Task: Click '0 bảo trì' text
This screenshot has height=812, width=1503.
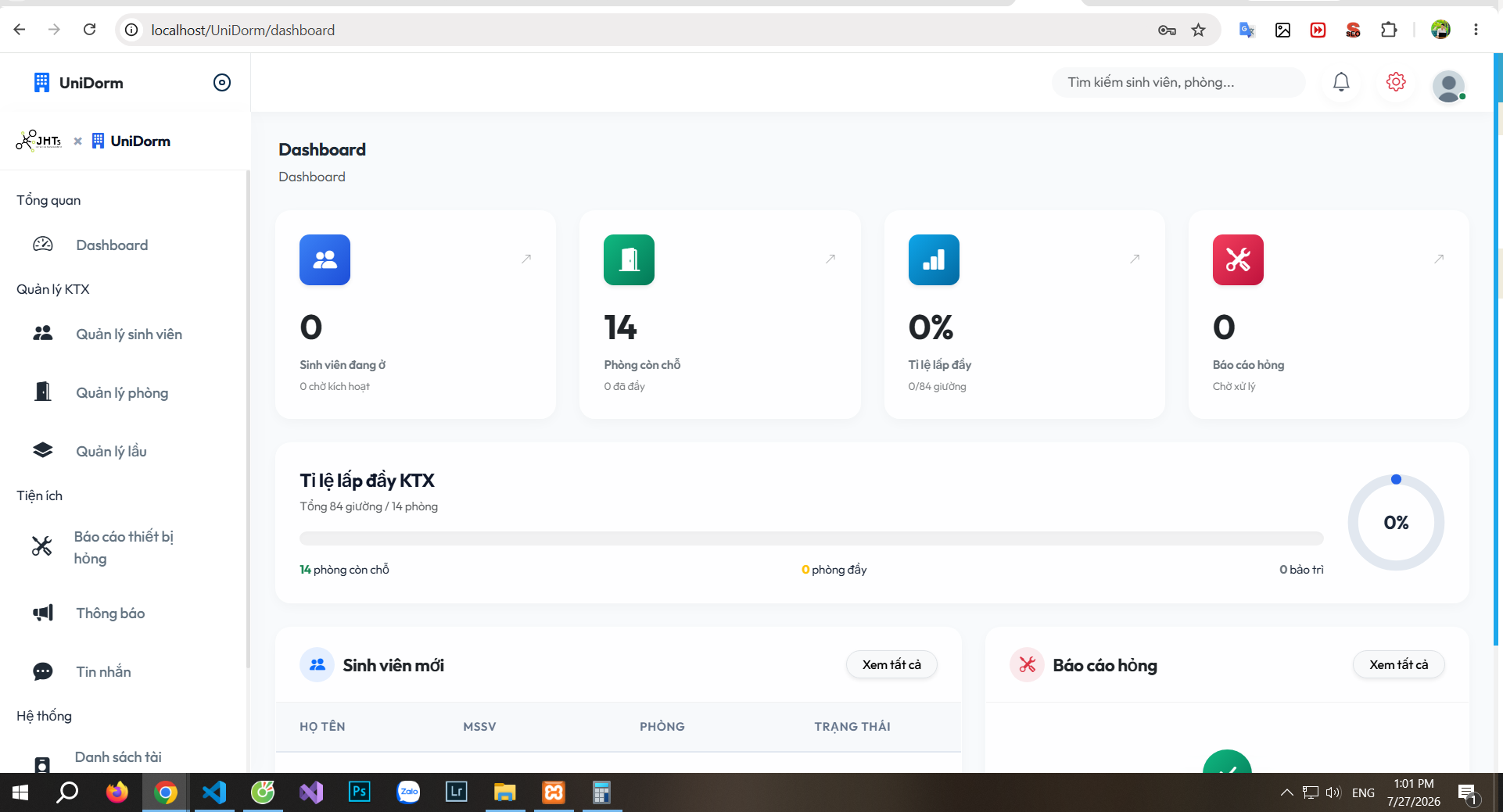Action: tap(1301, 570)
